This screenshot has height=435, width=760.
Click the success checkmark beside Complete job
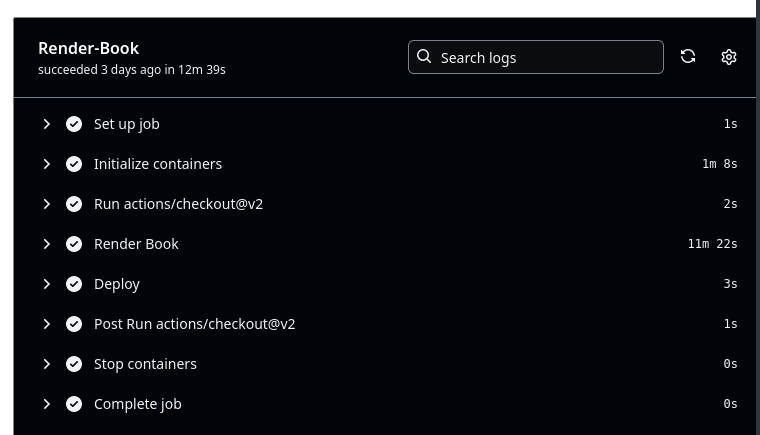tap(74, 404)
